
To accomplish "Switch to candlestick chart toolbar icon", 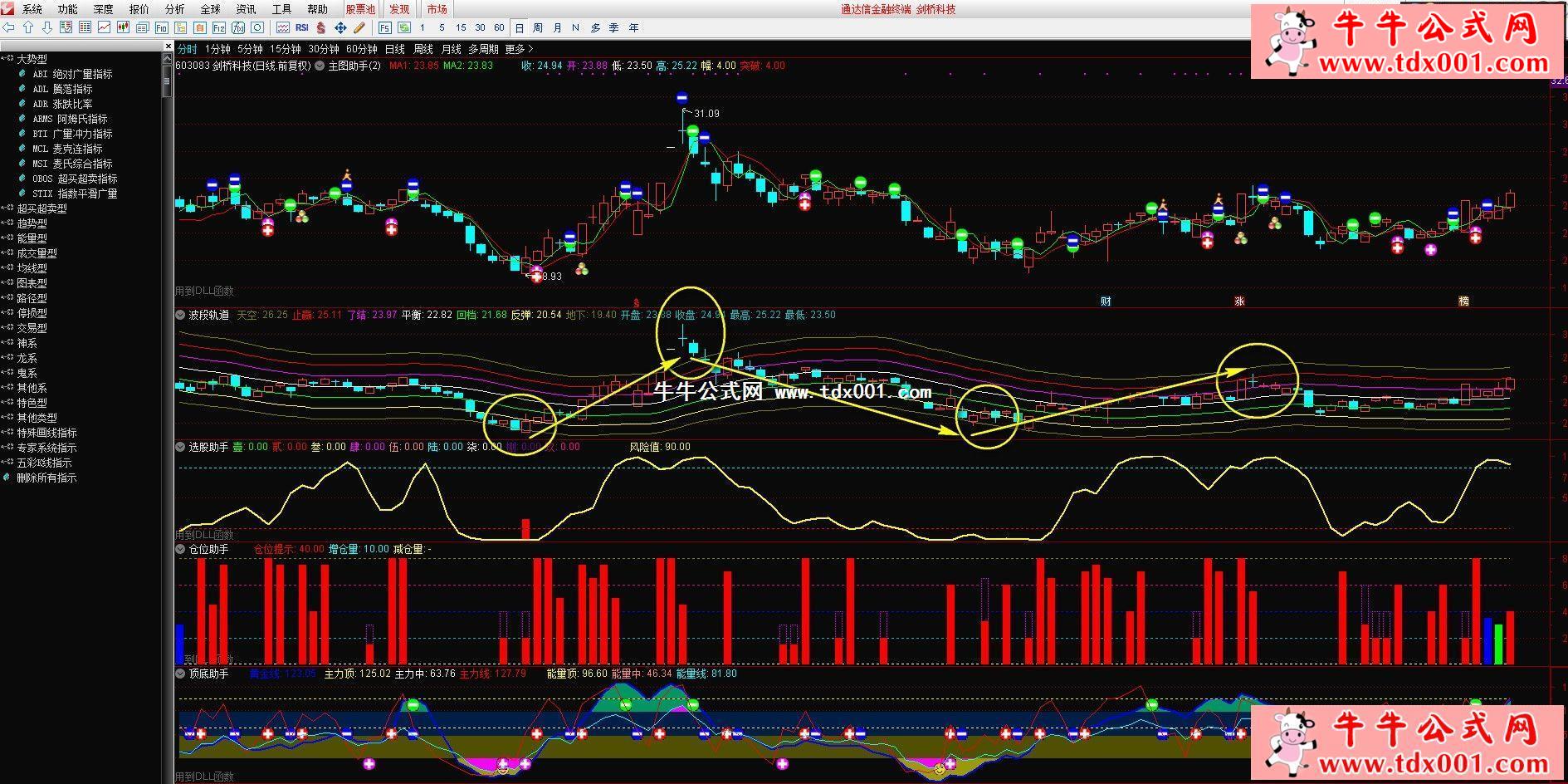I will (x=123, y=27).
